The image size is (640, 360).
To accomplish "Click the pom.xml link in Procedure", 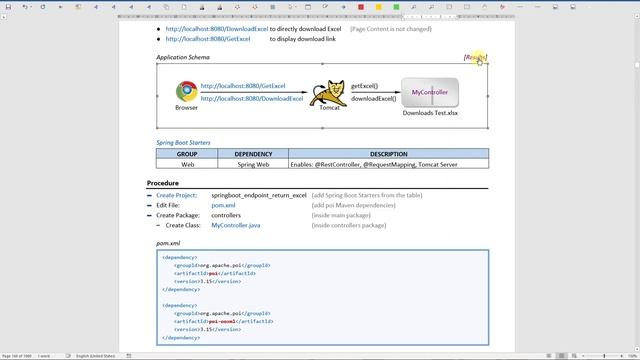I will coord(223,205).
